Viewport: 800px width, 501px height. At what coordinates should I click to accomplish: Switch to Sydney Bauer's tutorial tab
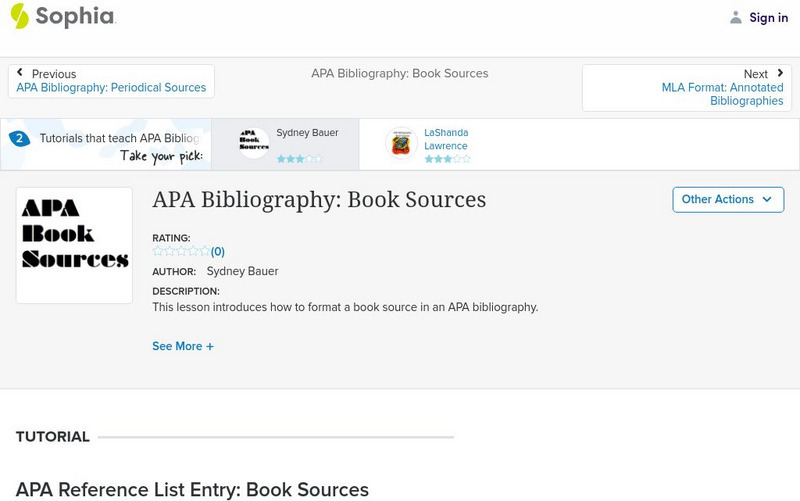pos(307,133)
